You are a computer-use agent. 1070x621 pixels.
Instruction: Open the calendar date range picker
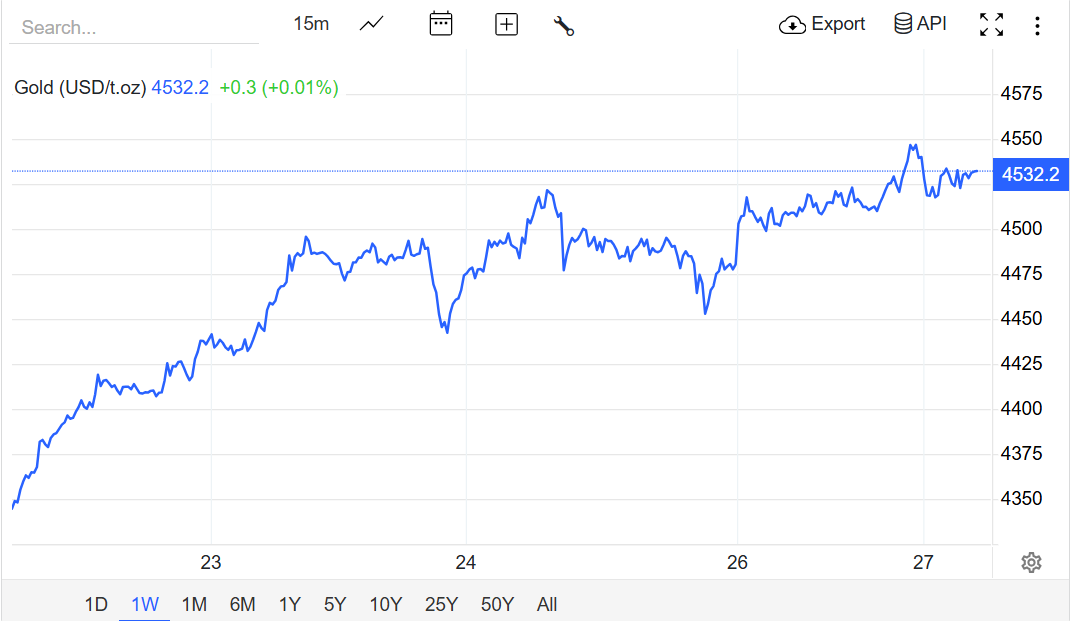[440, 24]
